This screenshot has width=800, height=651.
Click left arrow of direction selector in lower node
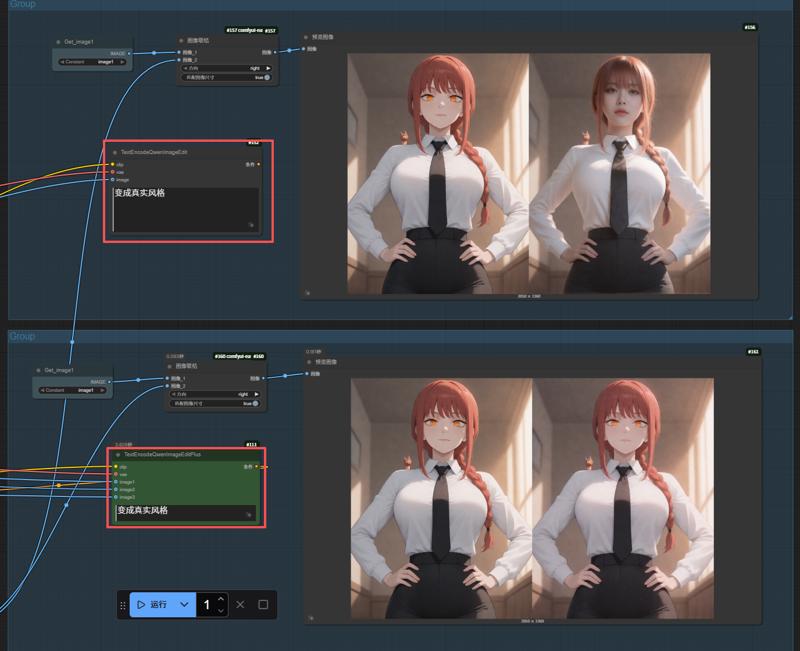pos(175,395)
